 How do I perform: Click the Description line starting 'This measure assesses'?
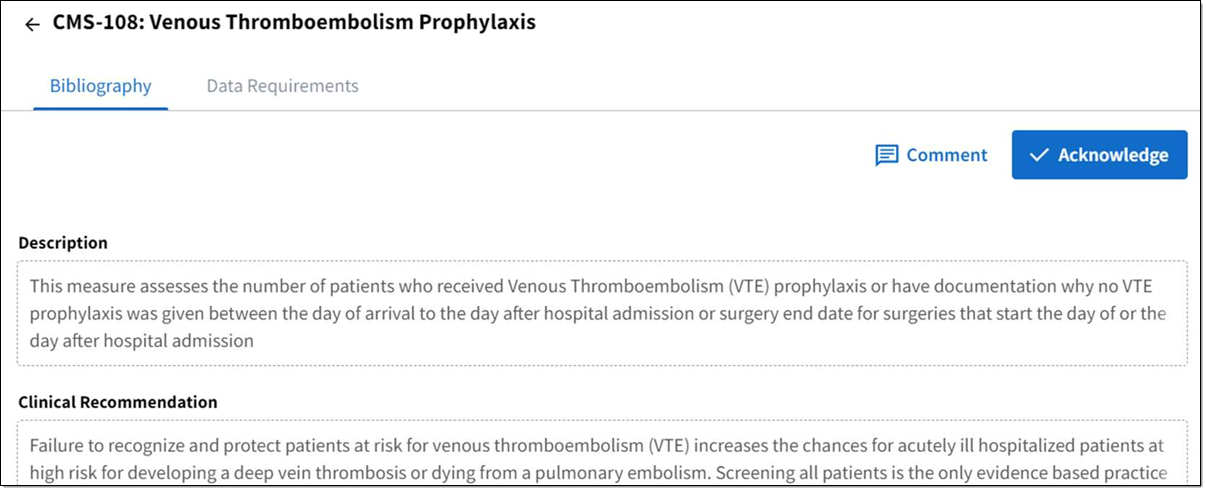[596, 286]
